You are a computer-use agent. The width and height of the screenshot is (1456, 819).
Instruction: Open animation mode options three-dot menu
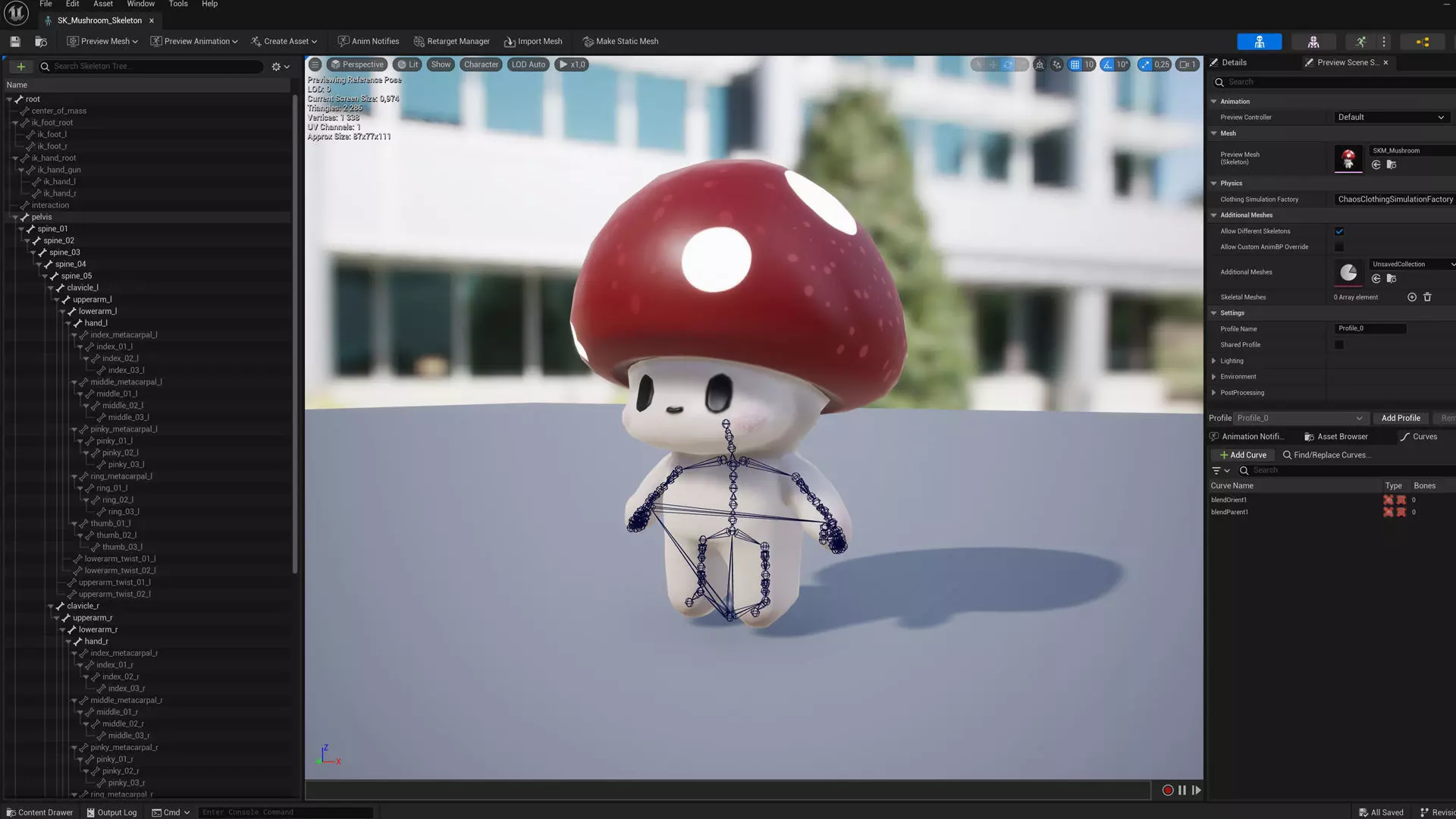pos(1384,42)
